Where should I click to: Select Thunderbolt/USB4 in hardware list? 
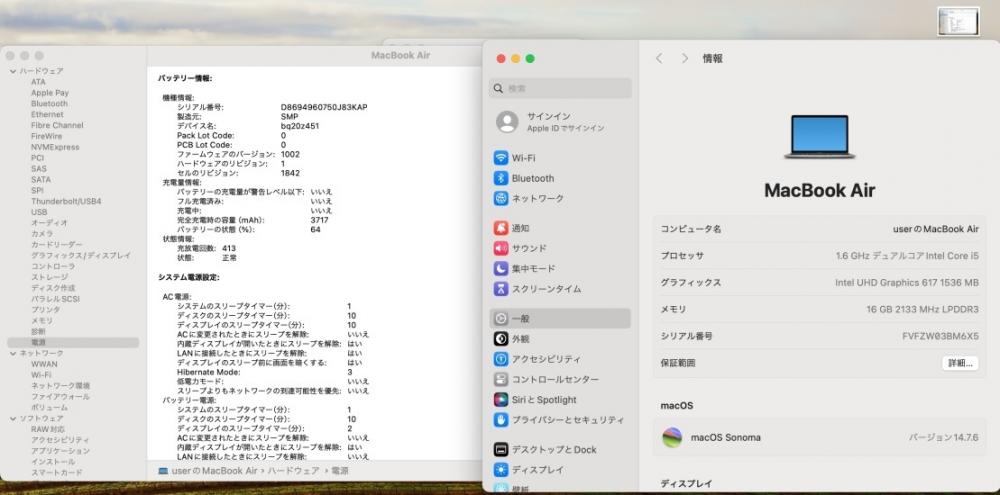click(66, 201)
